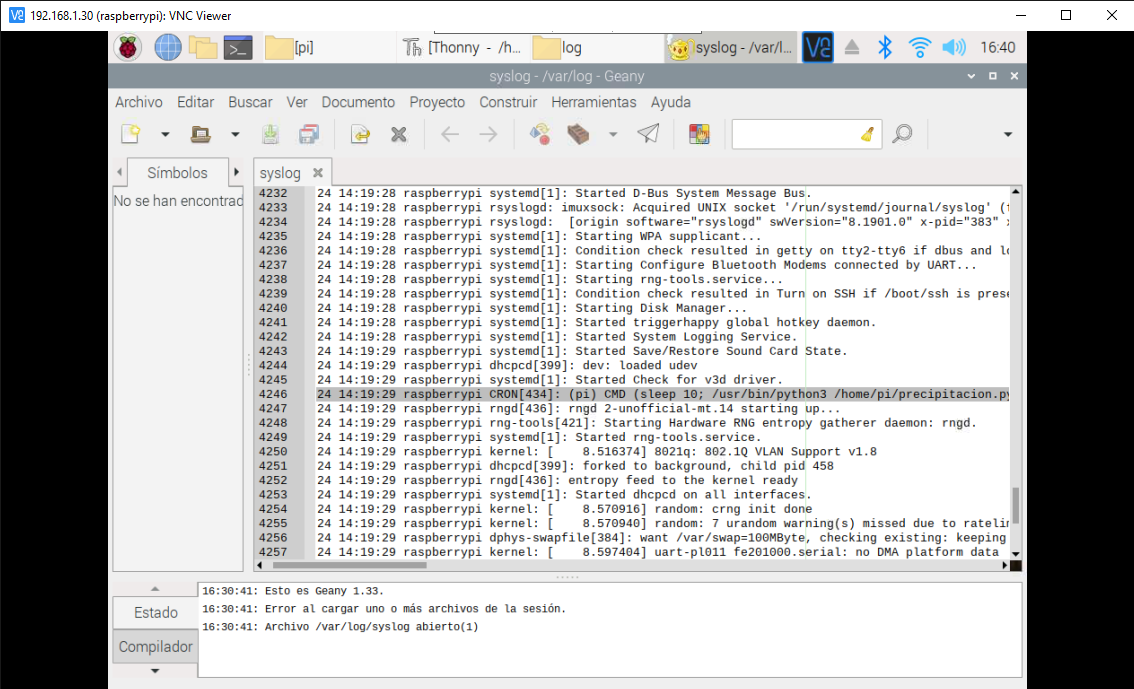The width and height of the screenshot is (1134, 689).
Task: Close the syslog document tab
Action: pos(318,173)
